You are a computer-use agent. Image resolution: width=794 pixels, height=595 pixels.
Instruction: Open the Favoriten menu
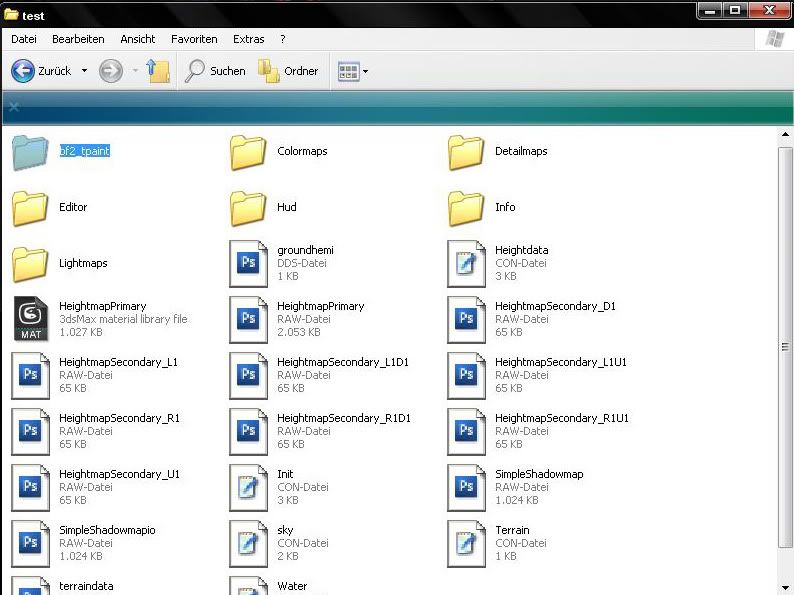point(194,39)
